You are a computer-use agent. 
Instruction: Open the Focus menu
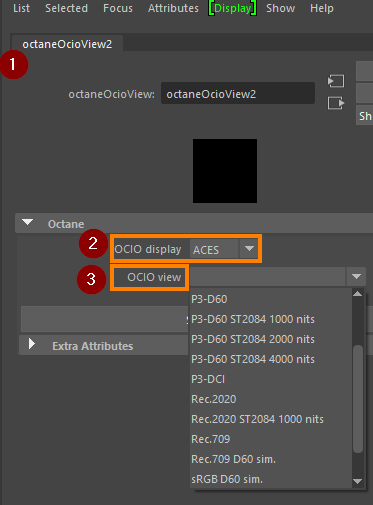[x=118, y=8]
